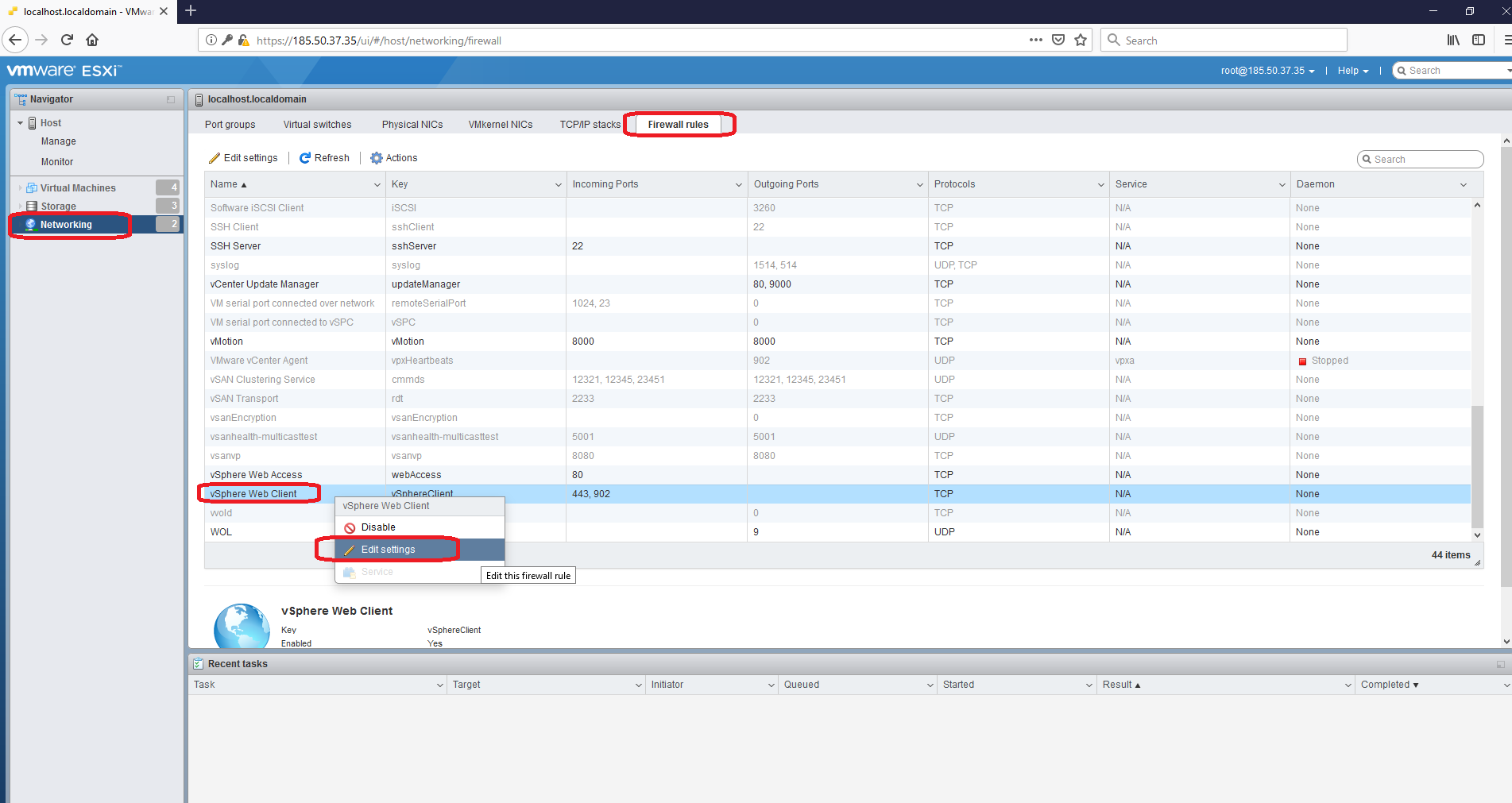This screenshot has width=1512, height=803.
Task: Choose Disable in context menu
Action: coord(420,527)
